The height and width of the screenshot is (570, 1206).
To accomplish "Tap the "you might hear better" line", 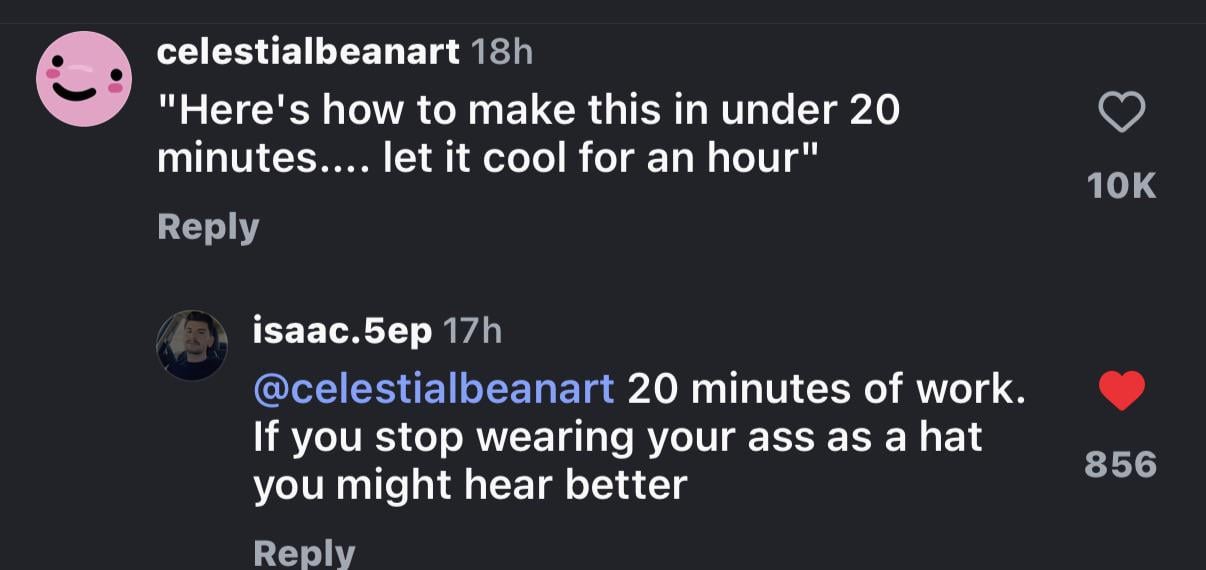I will click(x=470, y=485).
